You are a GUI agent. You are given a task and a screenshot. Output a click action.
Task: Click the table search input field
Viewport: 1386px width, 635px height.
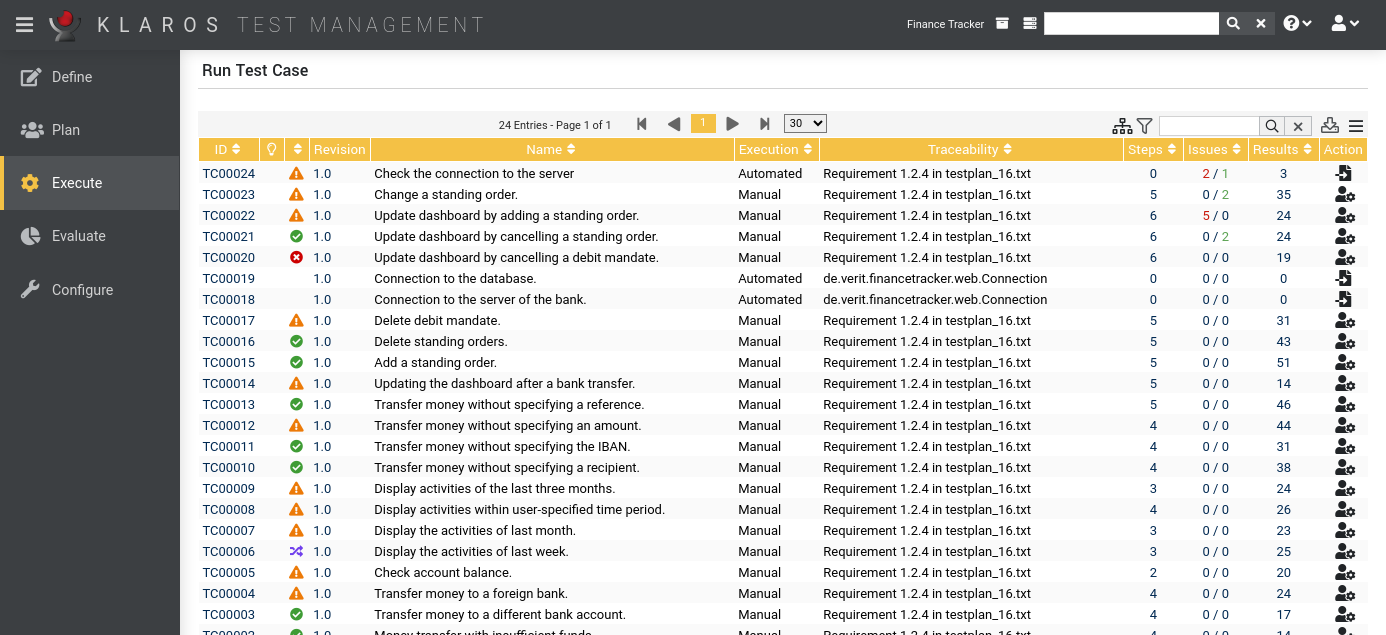tap(1208, 126)
